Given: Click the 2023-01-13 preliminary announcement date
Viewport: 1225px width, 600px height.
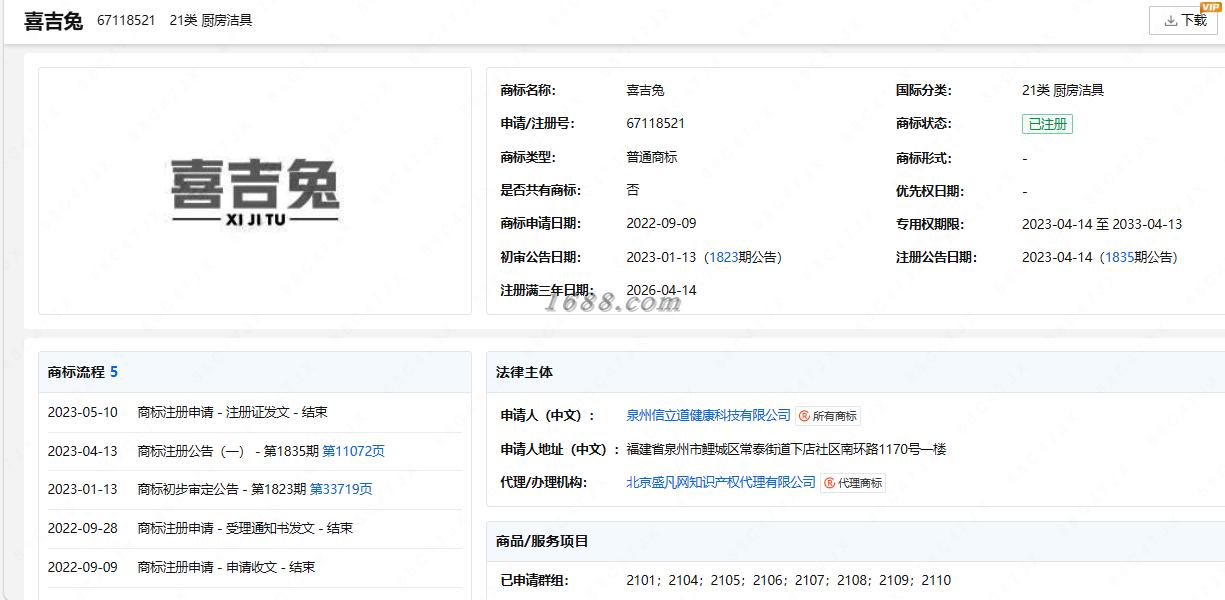Looking at the screenshot, I should pos(661,257).
